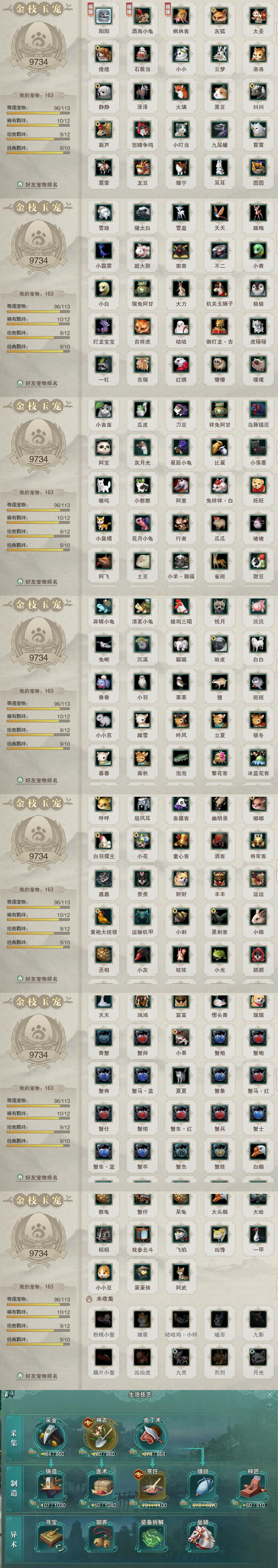This screenshot has height=1568, width=278.
Task: Close the 生活技艺 life skills panel
Action: (x=269, y=1394)
